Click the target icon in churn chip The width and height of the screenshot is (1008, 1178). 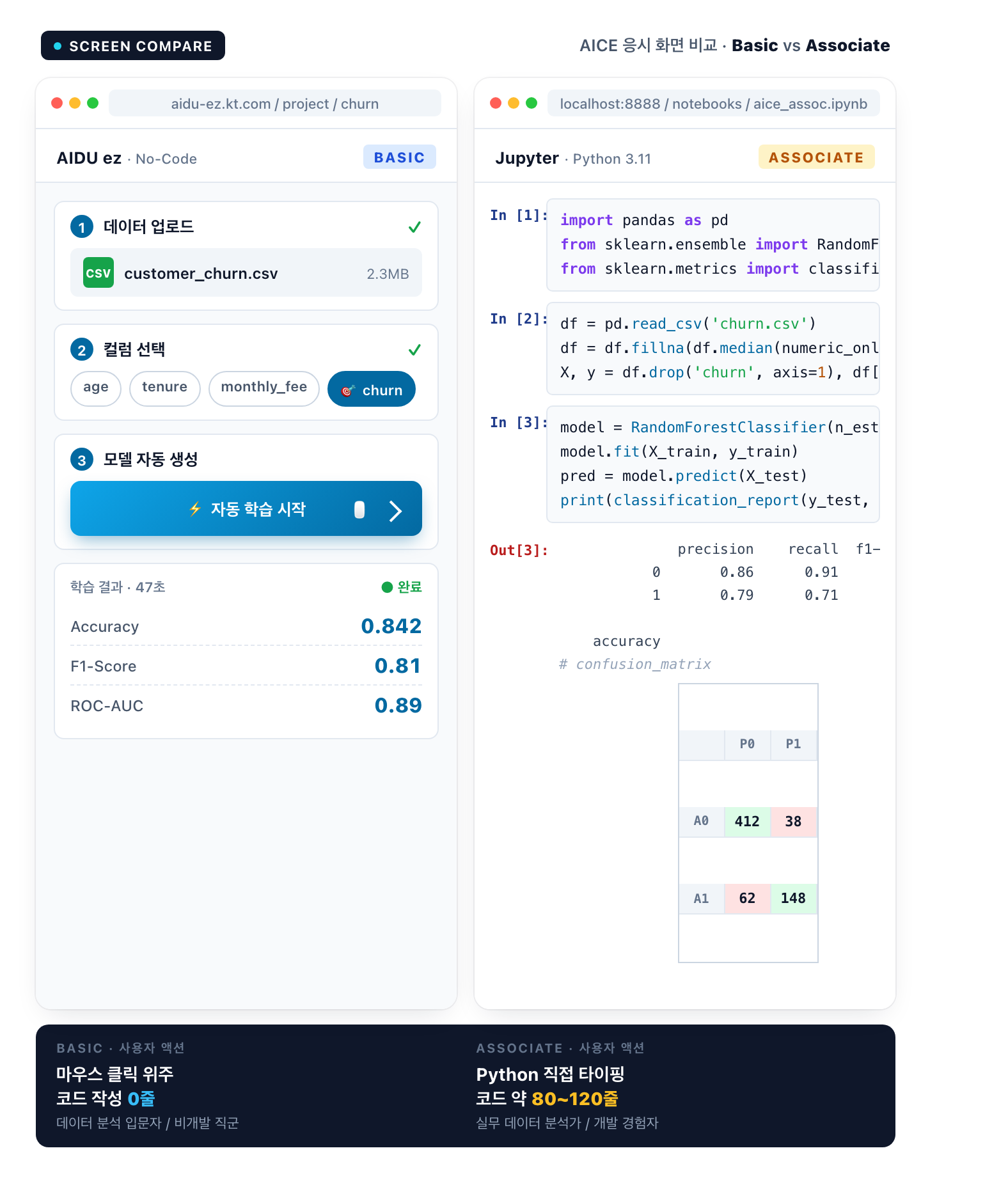[347, 390]
